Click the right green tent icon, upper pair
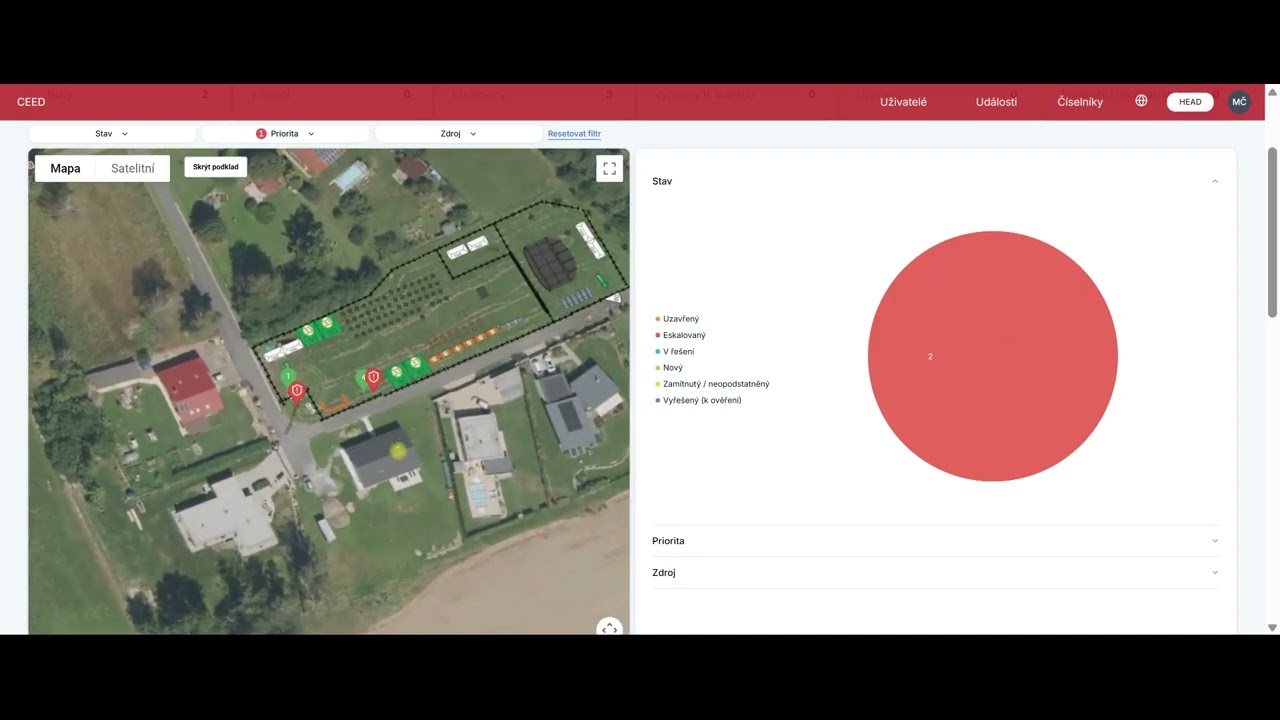Screen dimensions: 1280x720 click(x=328, y=323)
